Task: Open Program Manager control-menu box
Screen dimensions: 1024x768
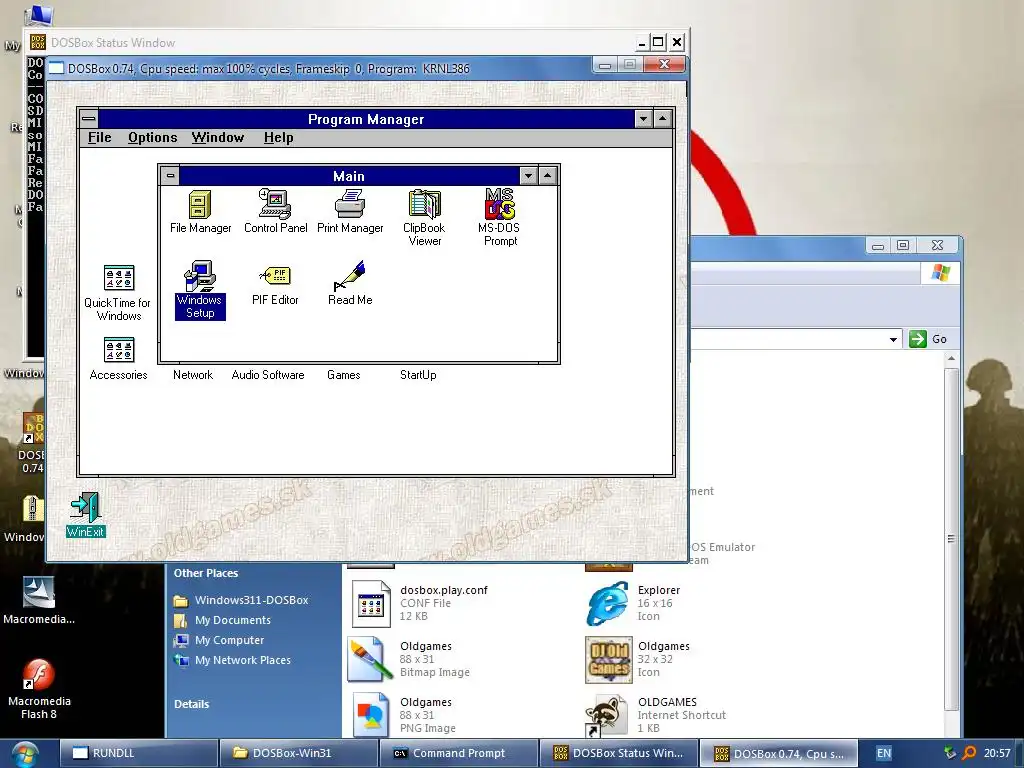Action: [89, 119]
